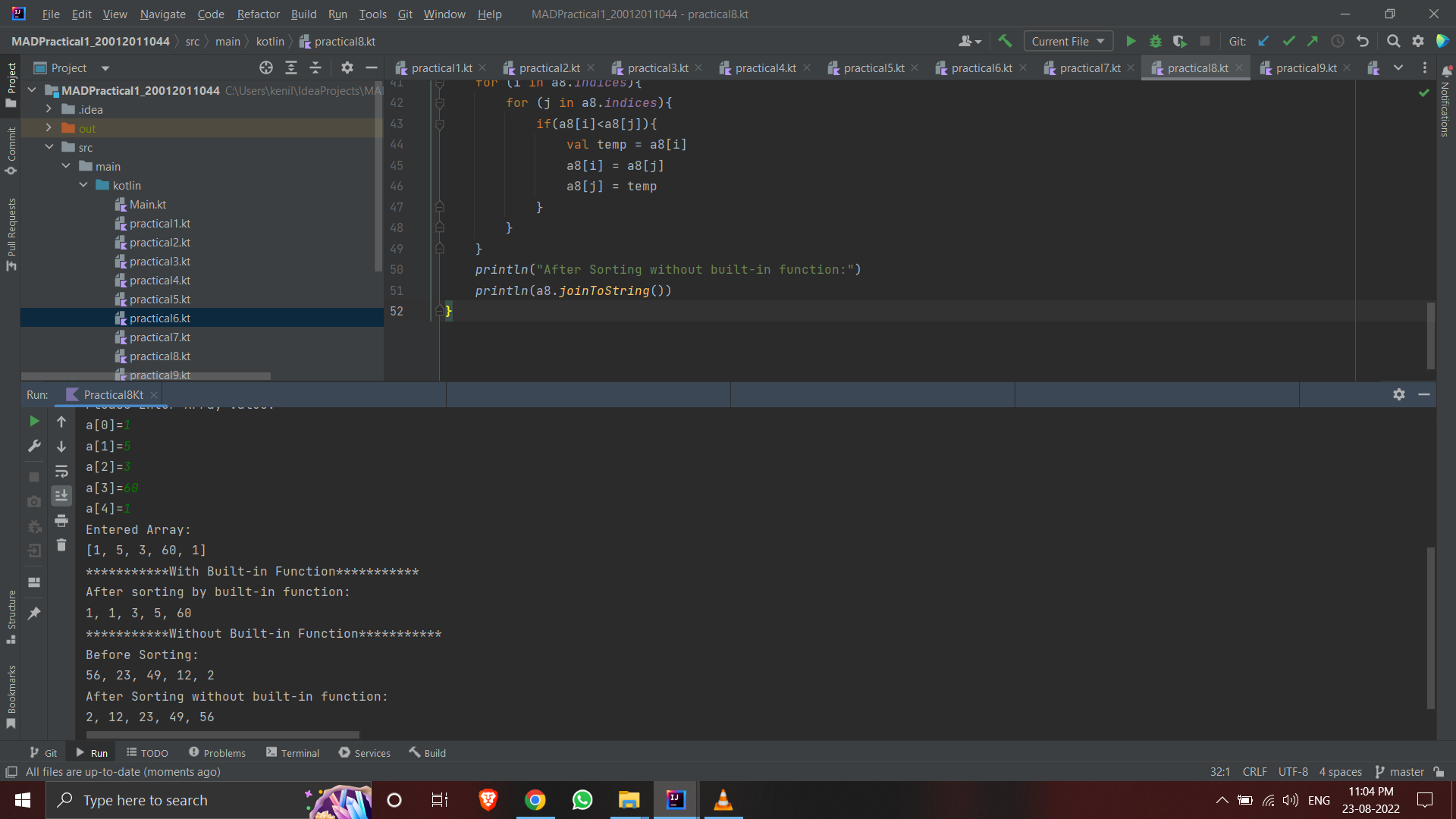Rerun the Practical8Kt program

(33, 421)
